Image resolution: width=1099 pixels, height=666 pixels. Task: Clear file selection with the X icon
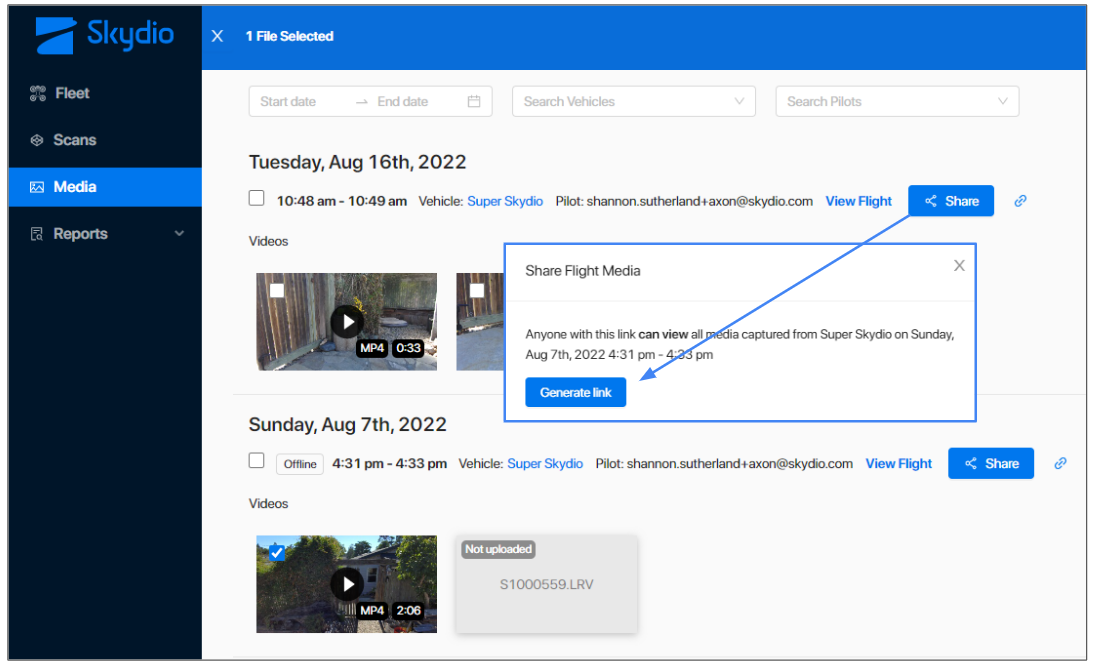click(217, 36)
